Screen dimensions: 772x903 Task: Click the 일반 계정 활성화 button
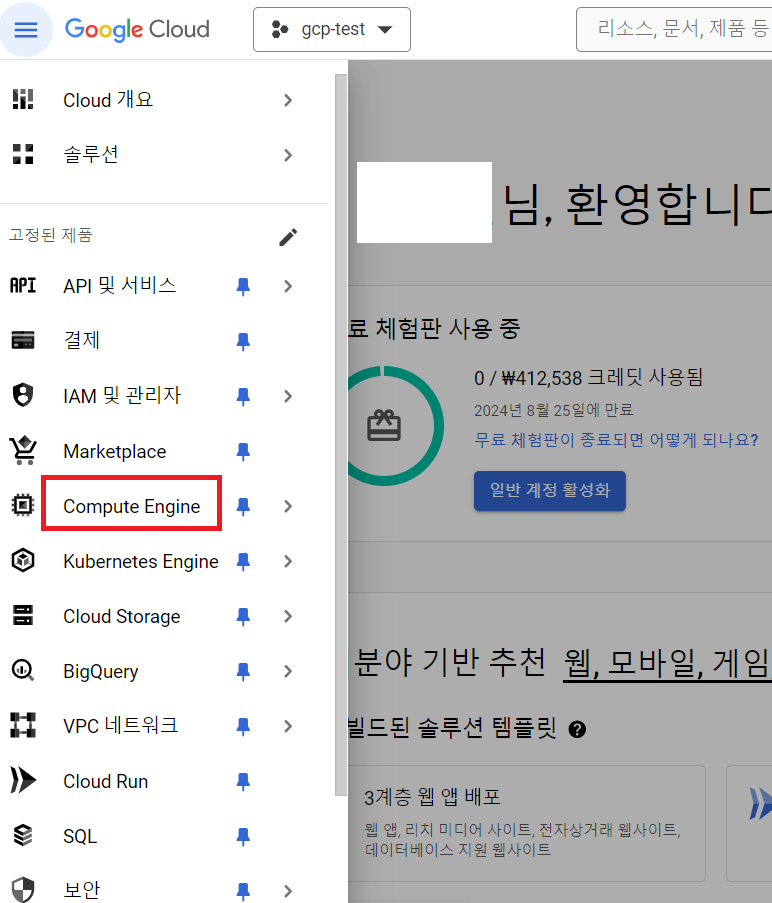coord(550,491)
